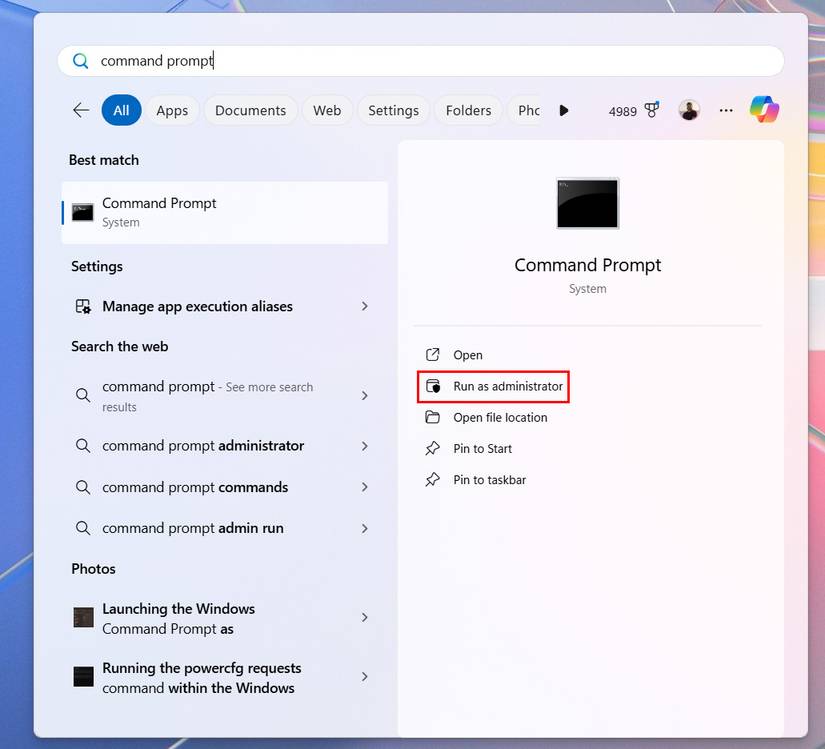Image resolution: width=825 pixels, height=749 pixels.
Task: Pin Command Prompt to Start
Action: coord(480,448)
